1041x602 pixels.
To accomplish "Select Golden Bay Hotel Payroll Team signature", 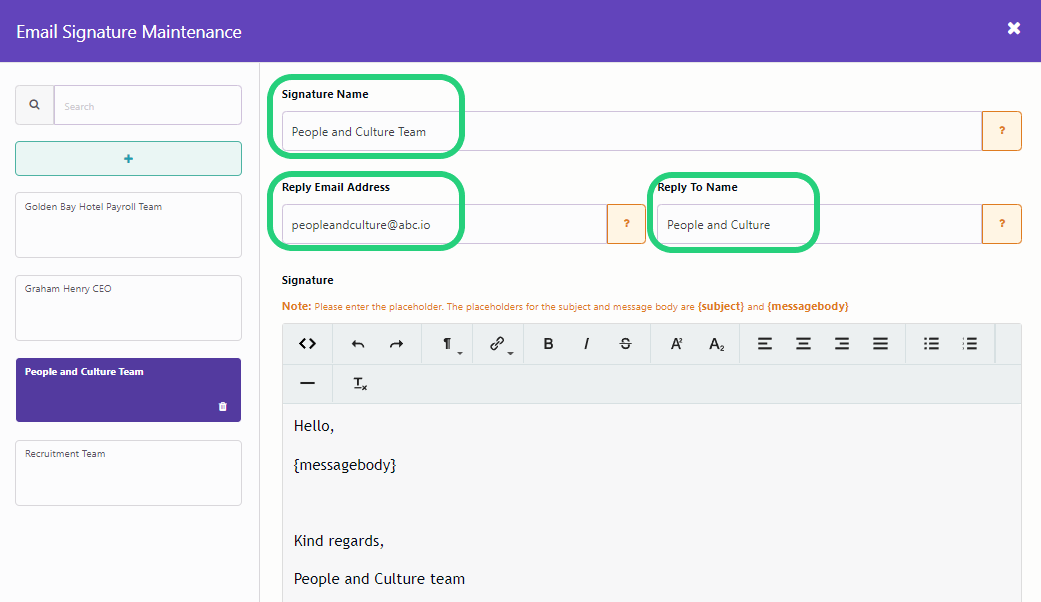I will (128, 225).
